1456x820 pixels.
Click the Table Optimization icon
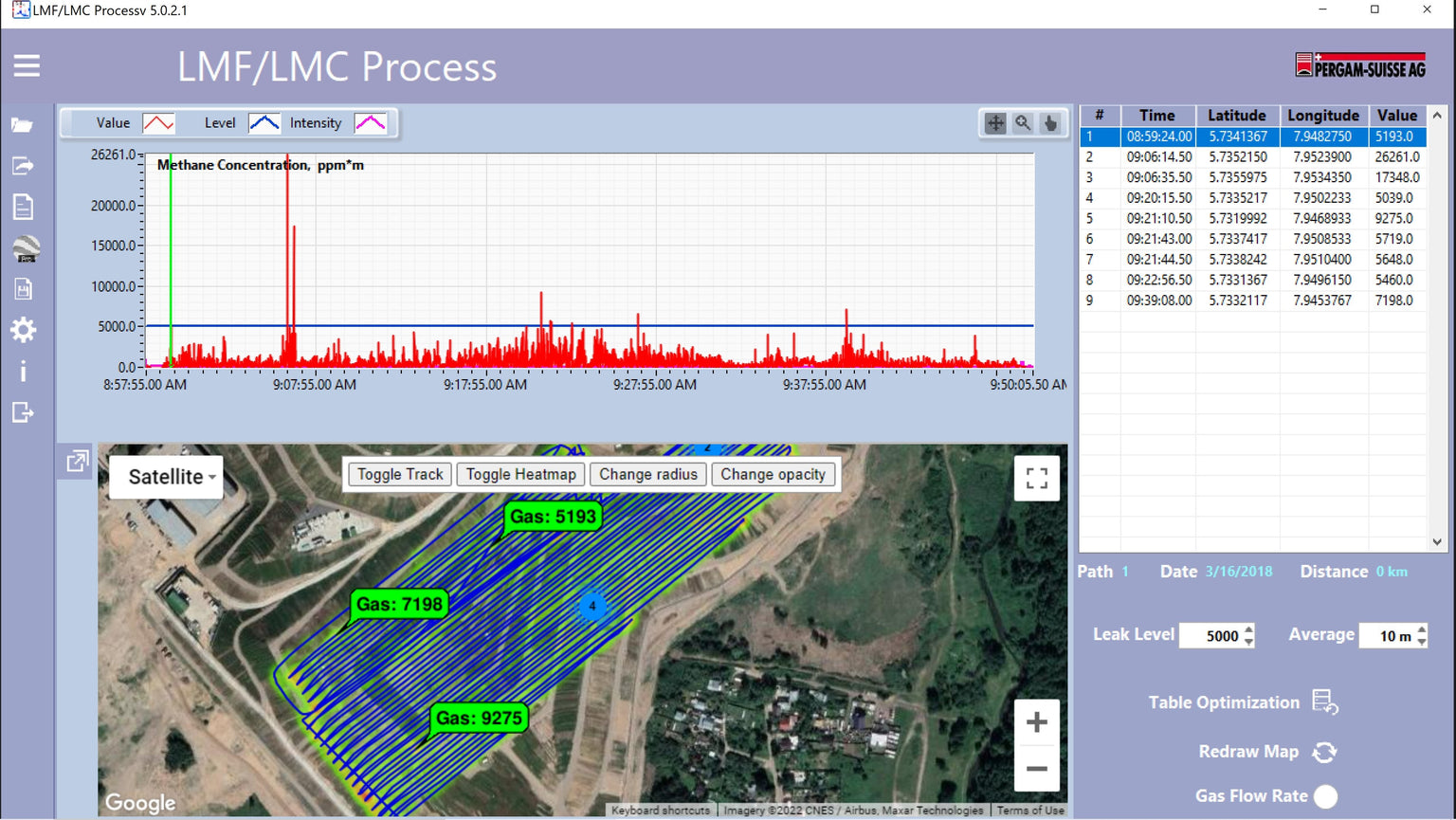pos(1324,702)
